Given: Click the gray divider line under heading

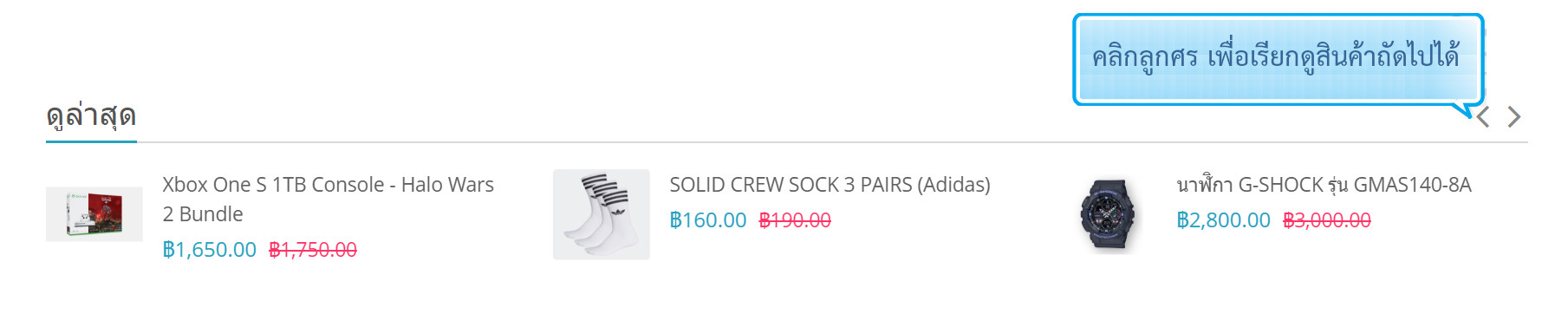Looking at the screenshot, I should pos(787,141).
